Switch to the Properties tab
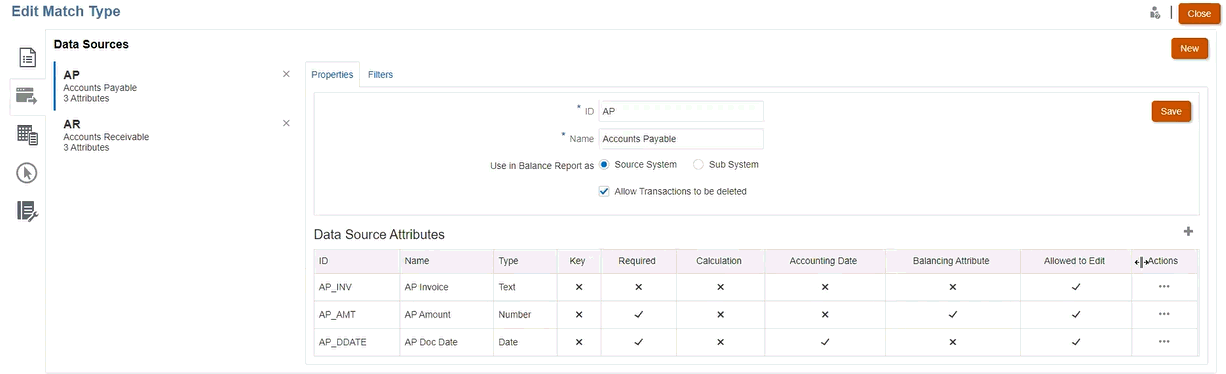The width and height of the screenshot is (1226, 374). pos(332,75)
